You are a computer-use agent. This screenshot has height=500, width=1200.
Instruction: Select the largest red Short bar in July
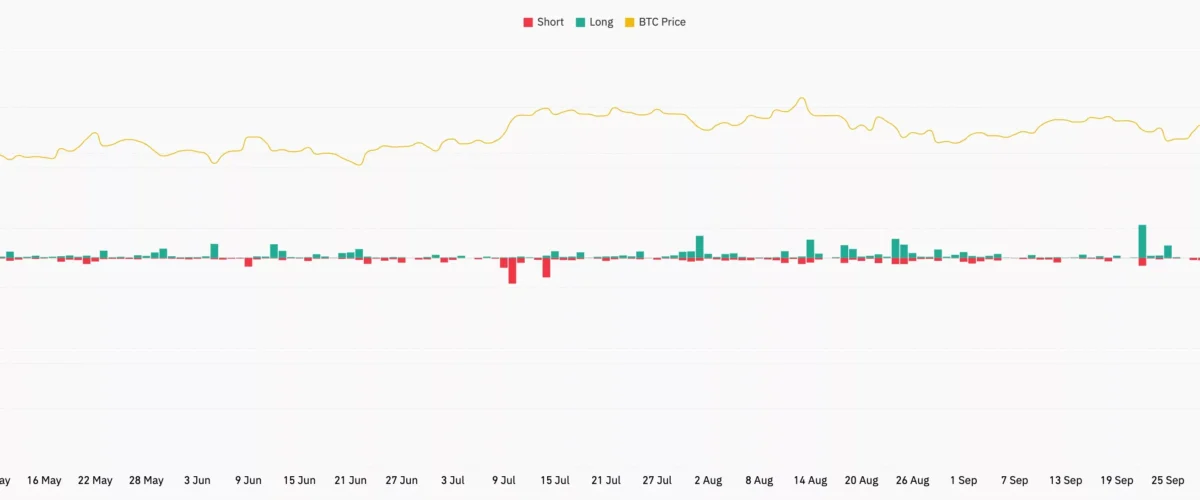[512, 270]
